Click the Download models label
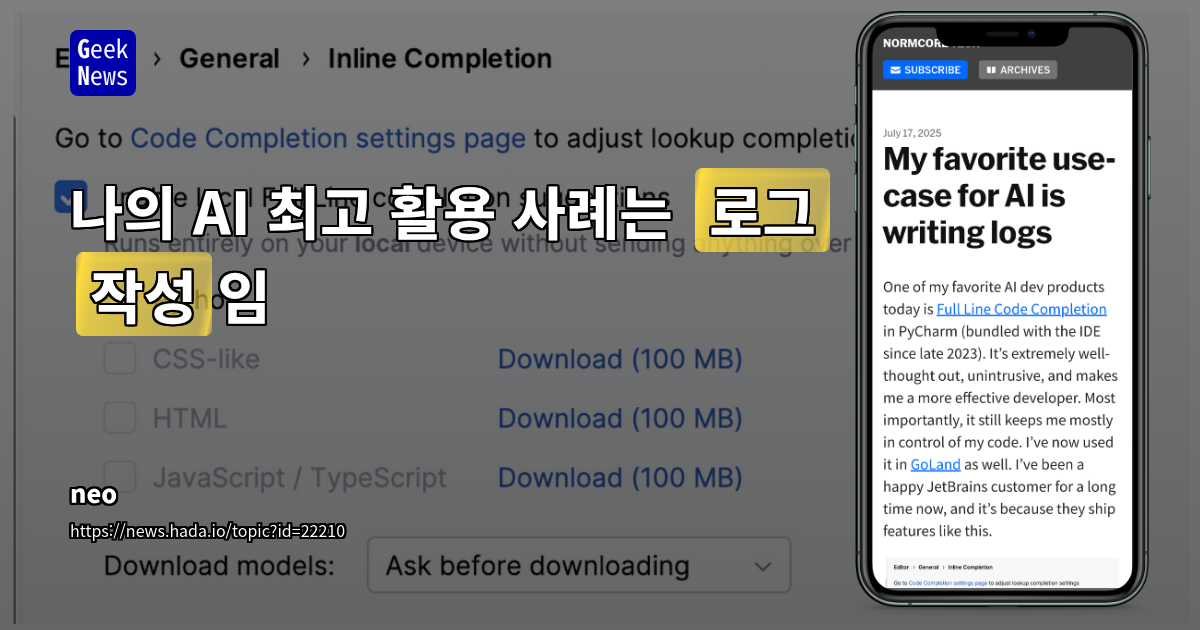Screen dimensions: 1200x630 point(219,566)
